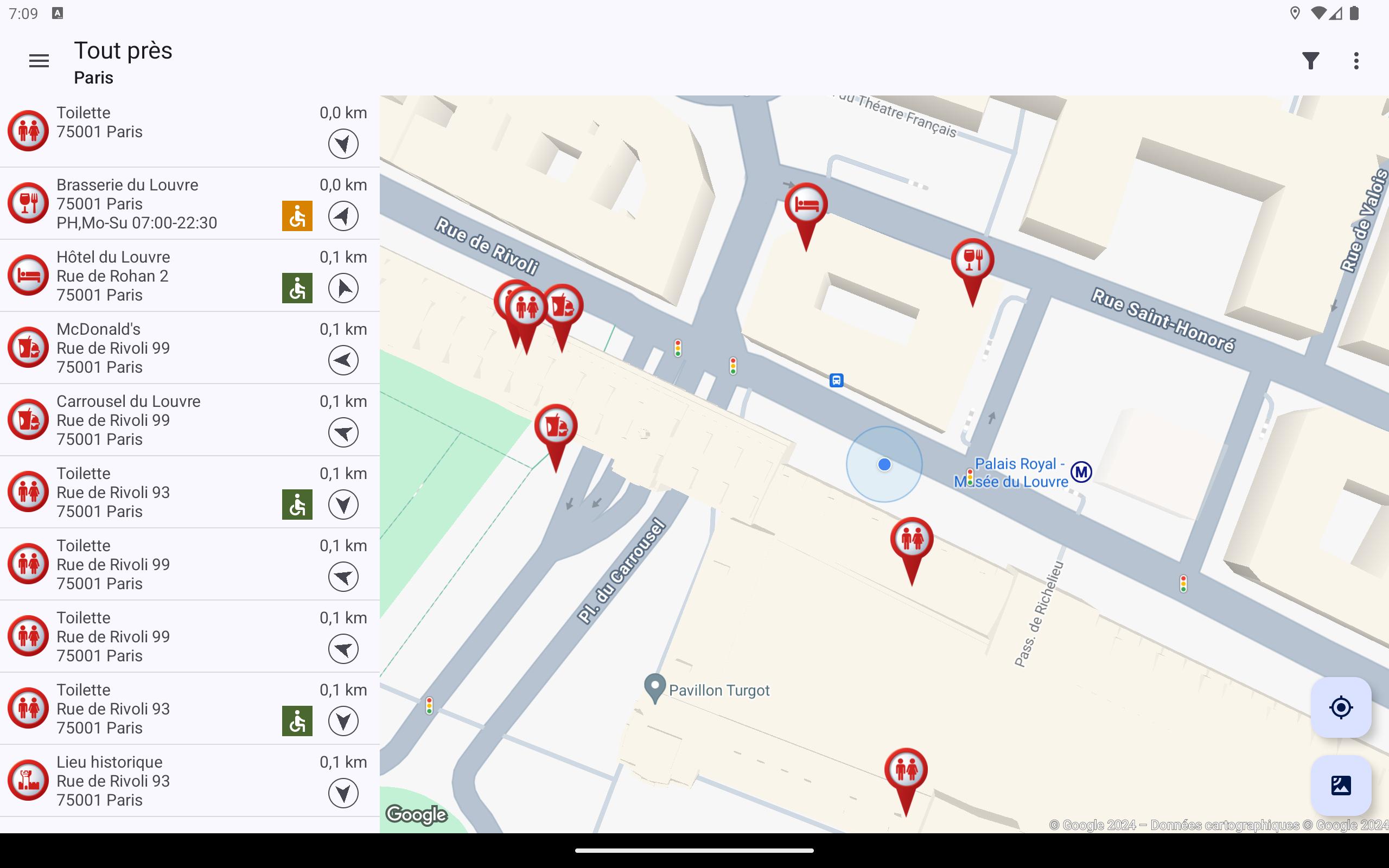Tap the location status bar icon
1389x868 pixels.
pyautogui.click(x=1295, y=13)
